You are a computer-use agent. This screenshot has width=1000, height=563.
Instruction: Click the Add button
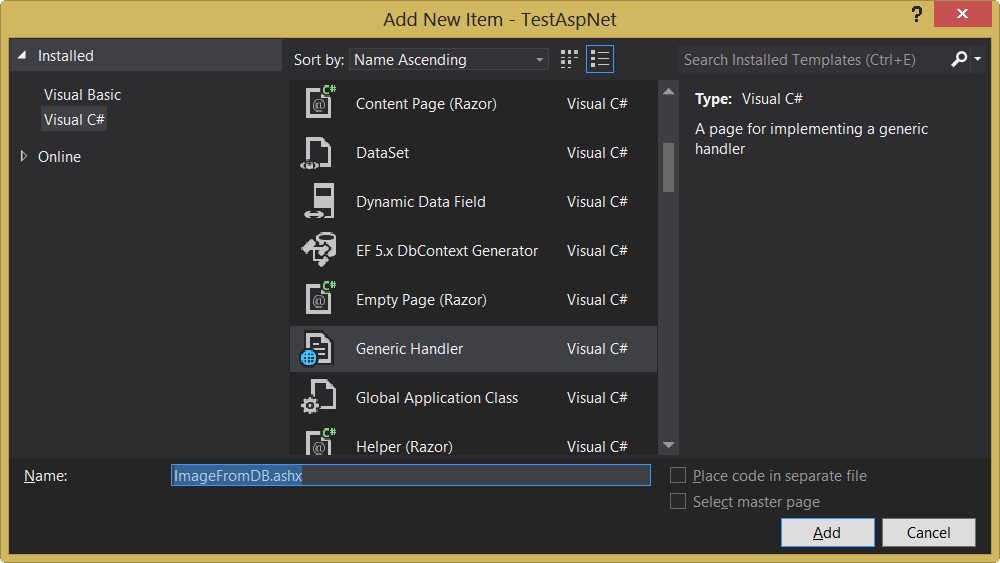coord(827,532)
